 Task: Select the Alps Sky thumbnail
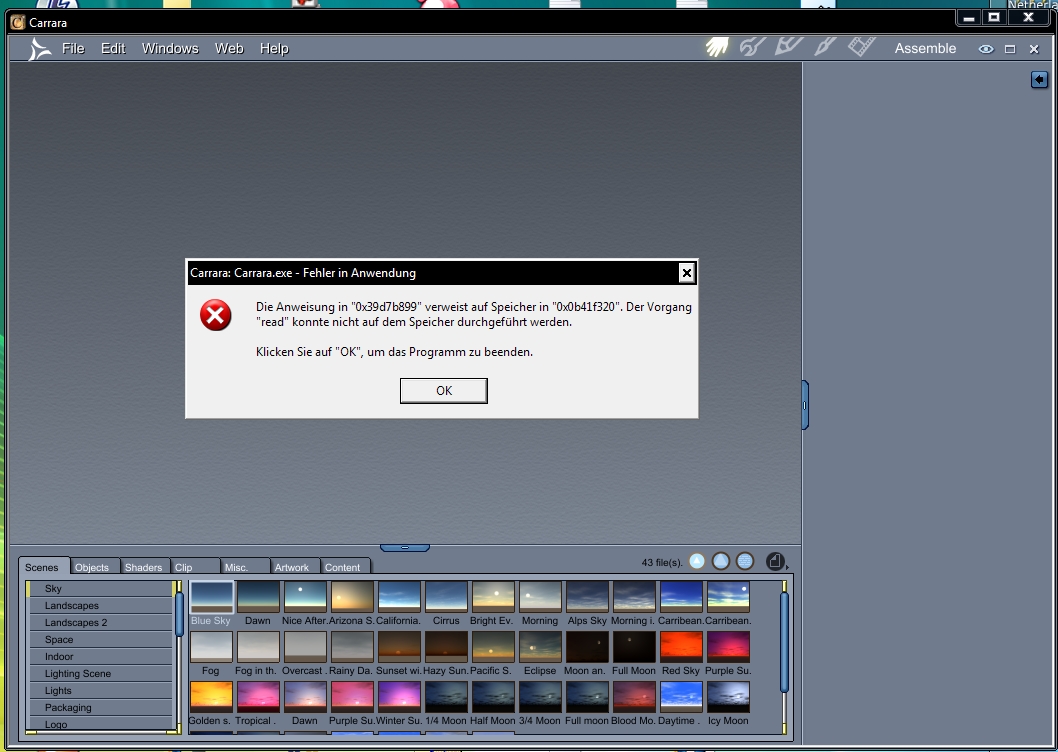[x=587, y=597]
